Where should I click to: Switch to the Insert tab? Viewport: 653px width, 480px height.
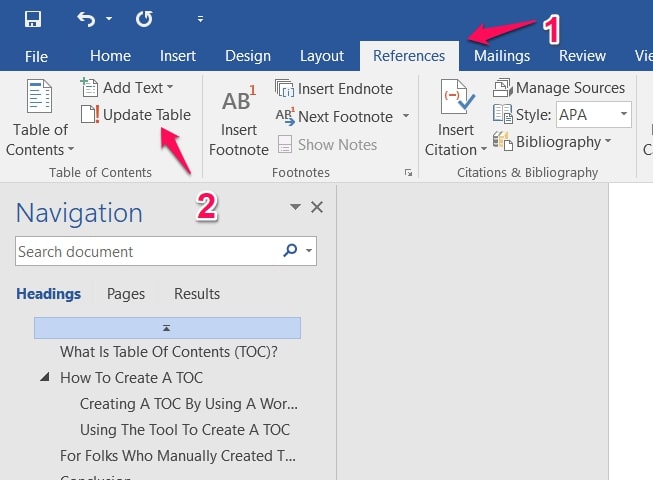[178, 56]
